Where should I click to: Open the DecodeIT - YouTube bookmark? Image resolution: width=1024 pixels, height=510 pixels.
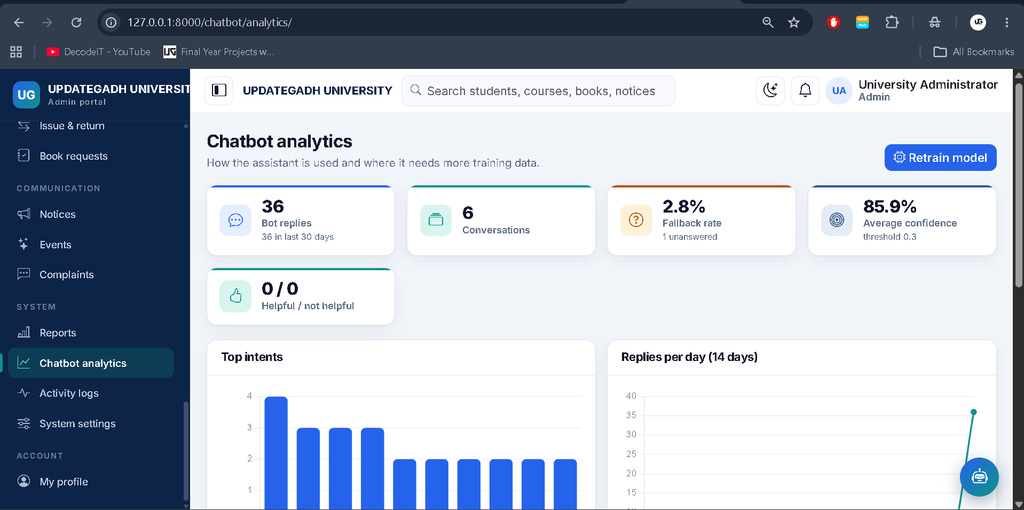click(99, 52)
